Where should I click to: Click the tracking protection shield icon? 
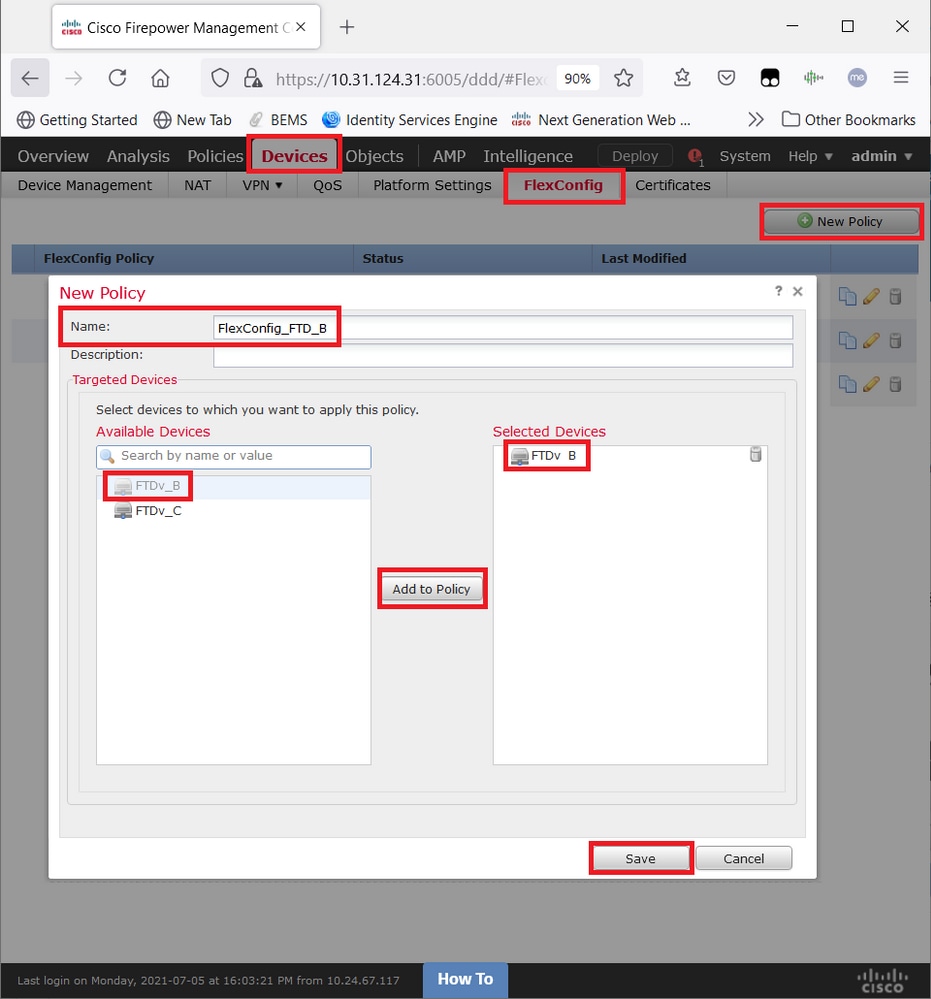220,78
